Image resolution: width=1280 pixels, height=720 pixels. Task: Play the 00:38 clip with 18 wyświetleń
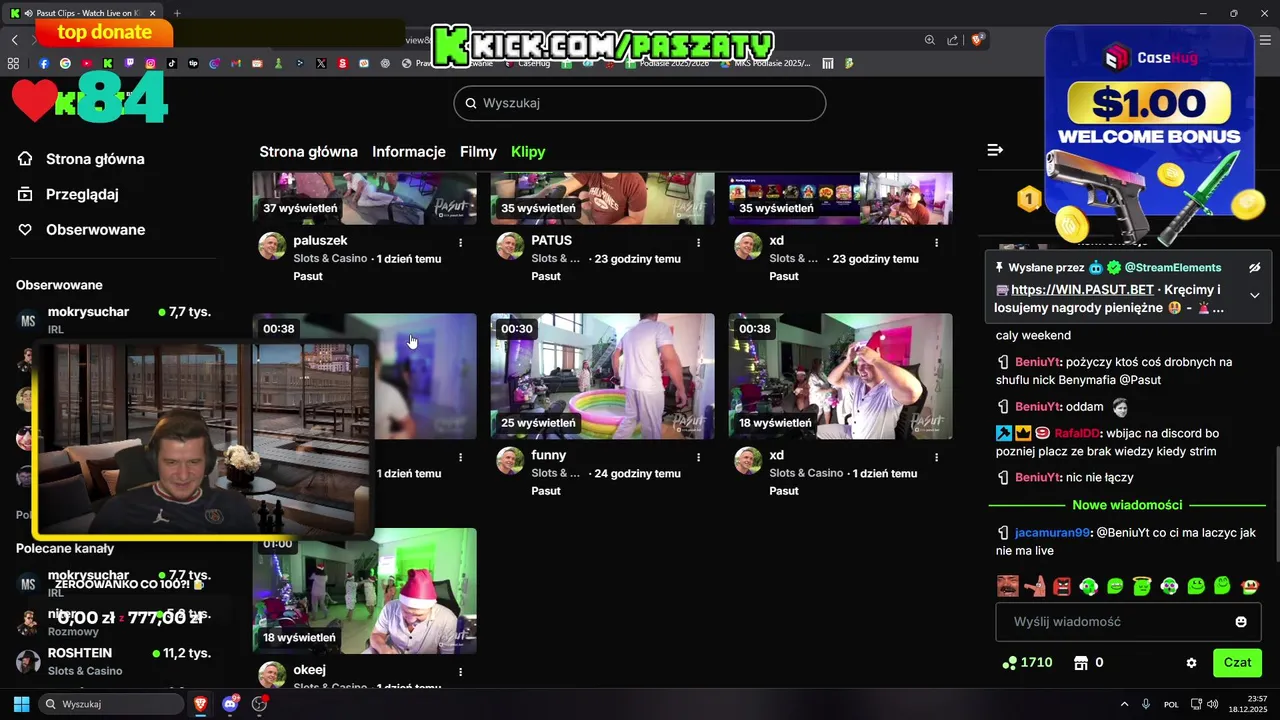point(841,376)
